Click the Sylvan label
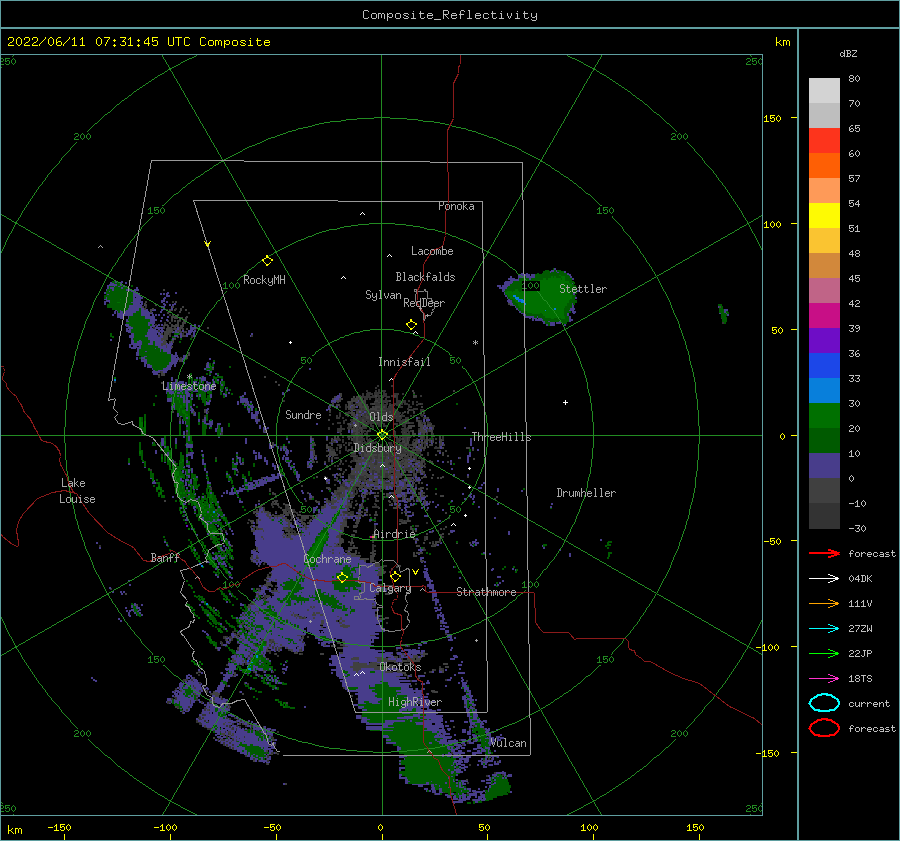This screenshot has height=841, width=900. coord(383,295)
